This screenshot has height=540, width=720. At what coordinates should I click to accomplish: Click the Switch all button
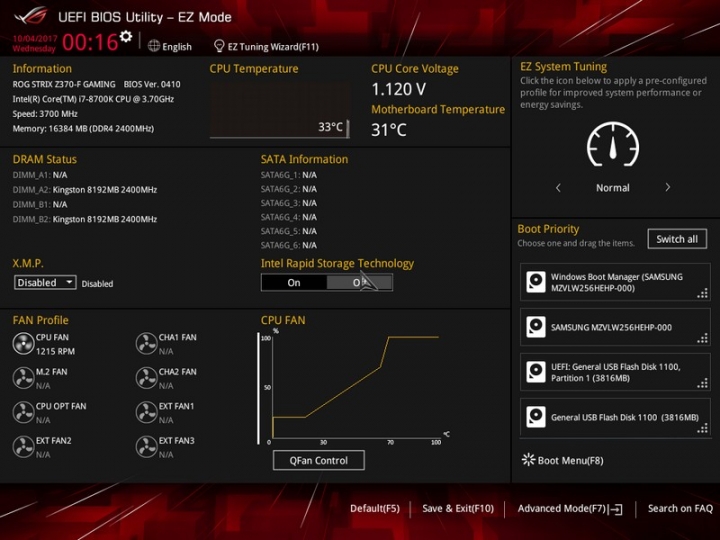[x=677, y=239]
